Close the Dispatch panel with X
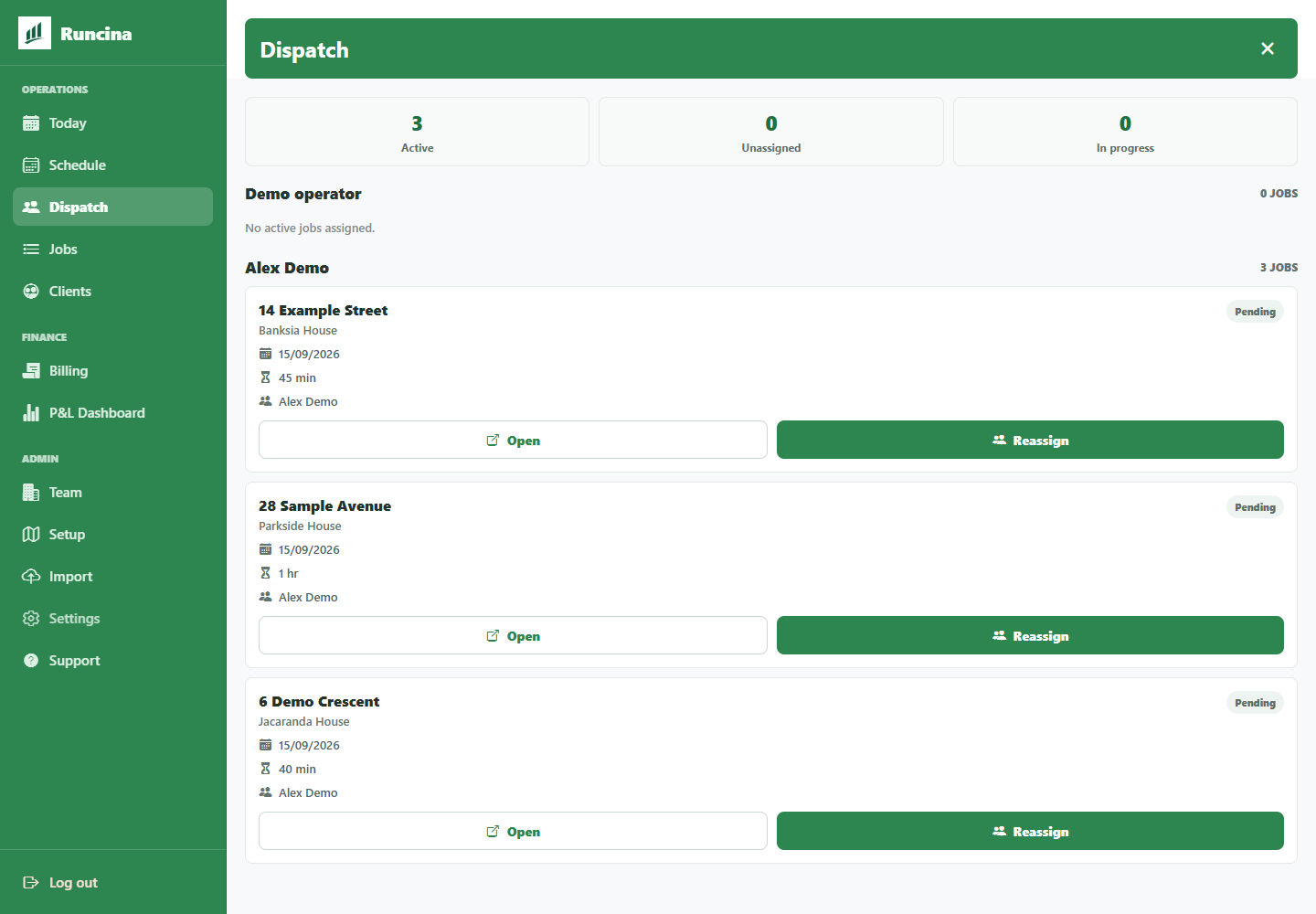This screenshot has width=1316, height=914. point(1268,48)
